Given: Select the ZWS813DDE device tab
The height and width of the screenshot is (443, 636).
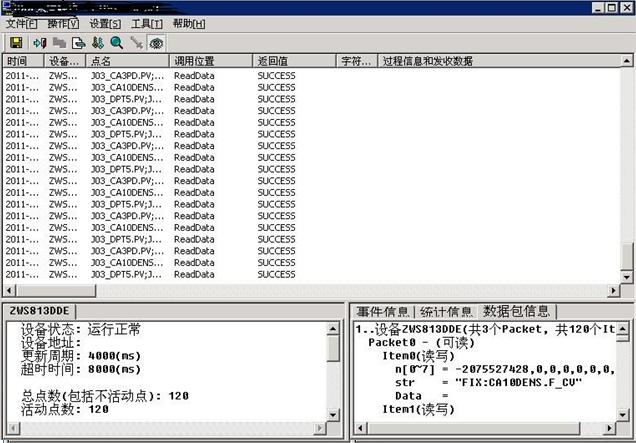Looking at the screenshot, I should pyautogui.click(x=37, y=311).
